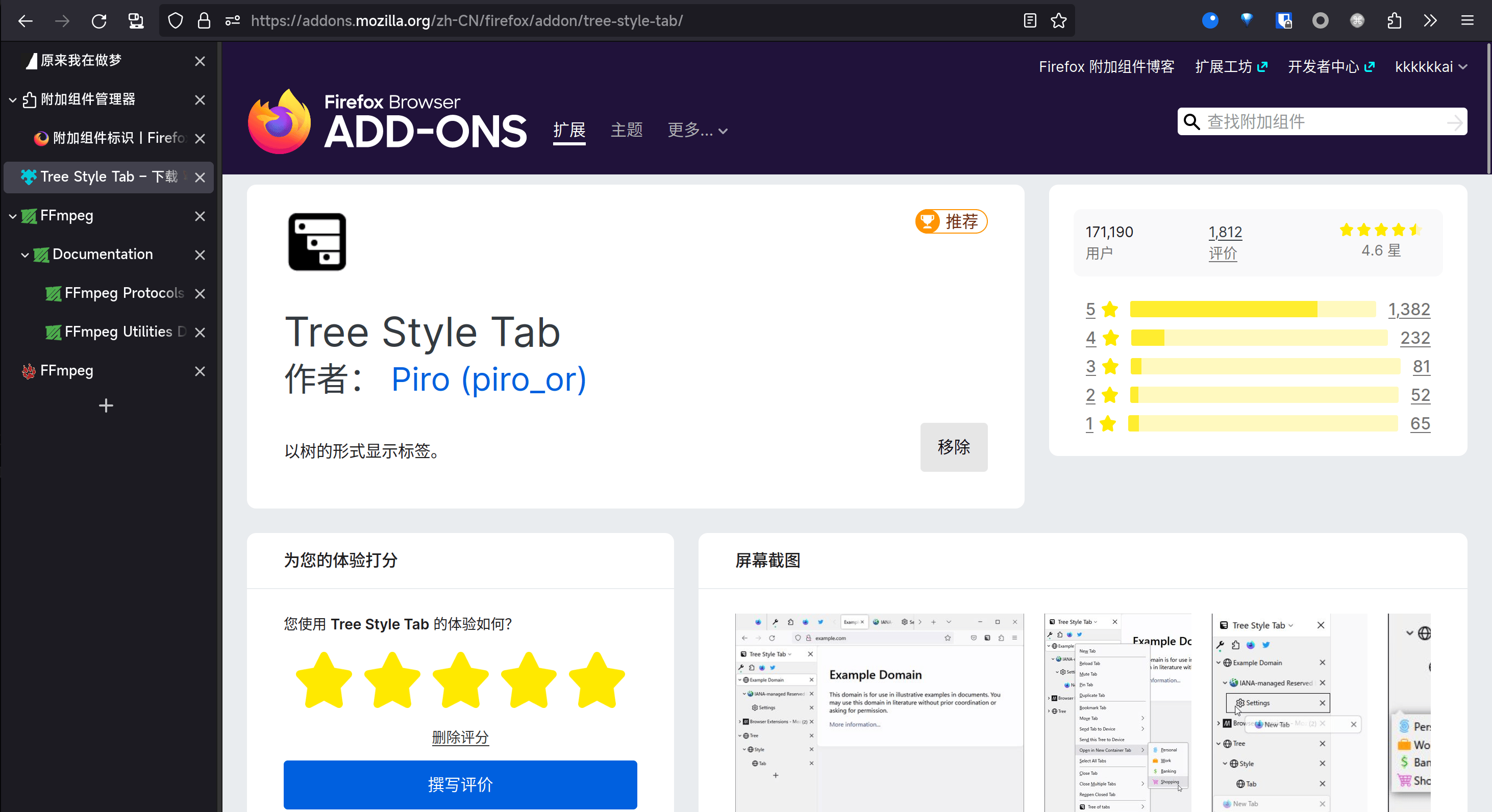The height and width of the screenshot is (812, 1492).
Task: Bookmark this page with the star icon
Action: point(1059,21)
